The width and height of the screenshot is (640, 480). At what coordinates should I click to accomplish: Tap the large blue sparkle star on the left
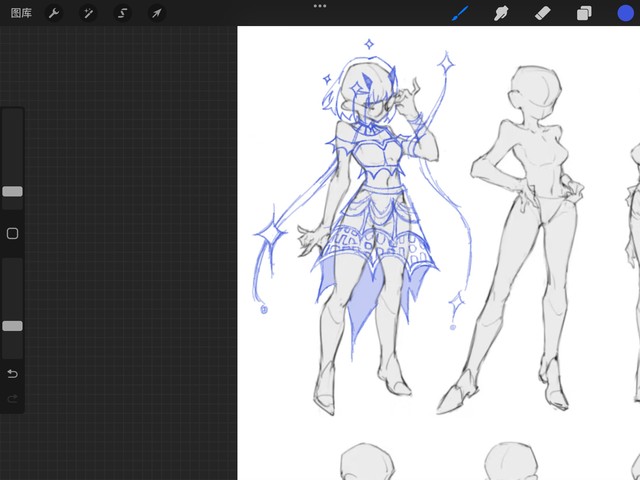coord(268,233)
